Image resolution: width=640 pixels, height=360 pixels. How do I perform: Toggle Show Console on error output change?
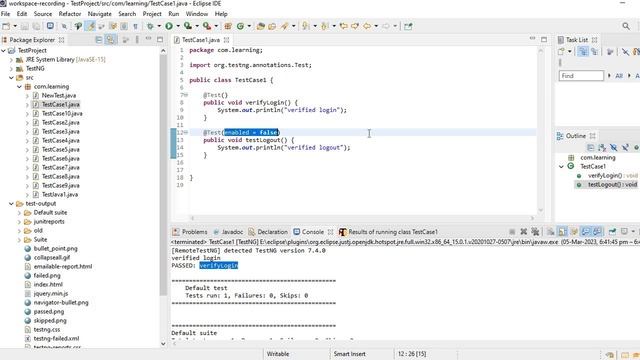click(x=597, y=231)
